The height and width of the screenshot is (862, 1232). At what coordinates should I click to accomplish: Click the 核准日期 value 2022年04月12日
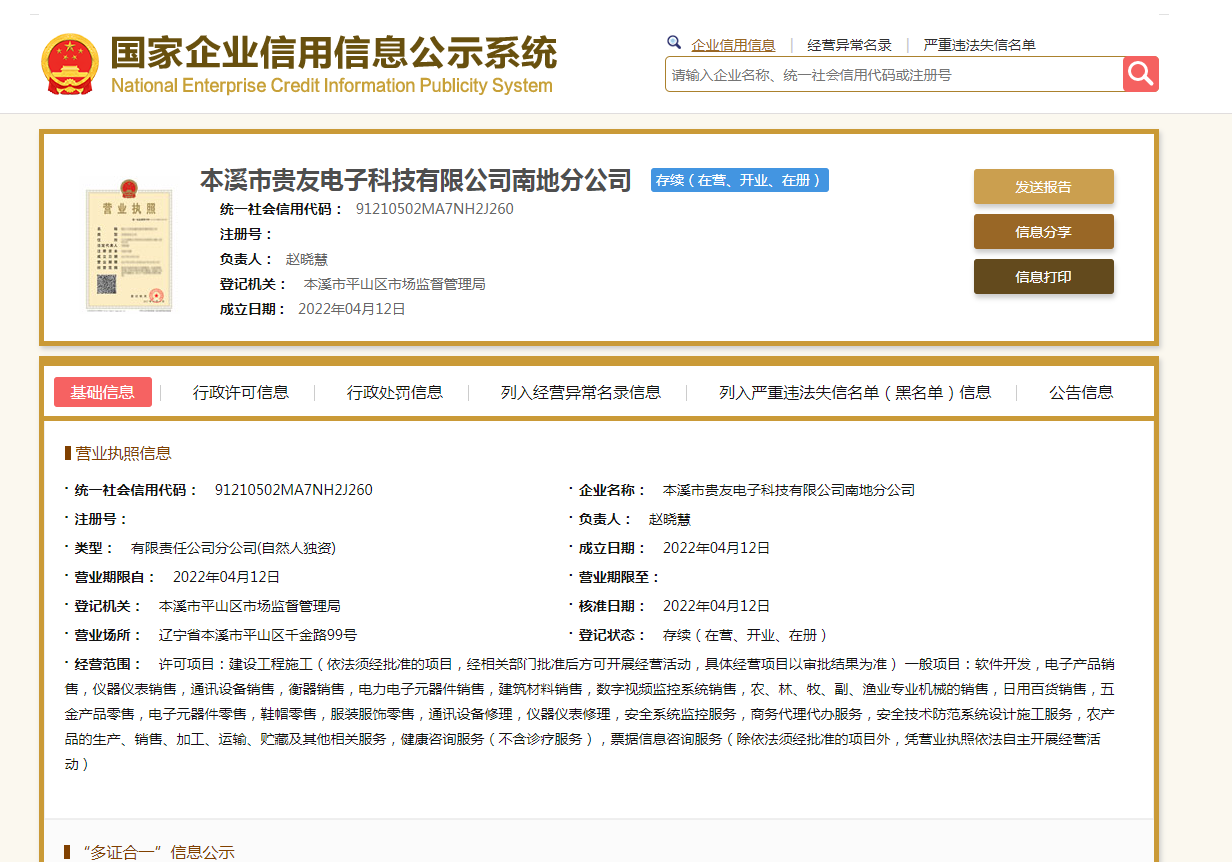click(717, 606)
